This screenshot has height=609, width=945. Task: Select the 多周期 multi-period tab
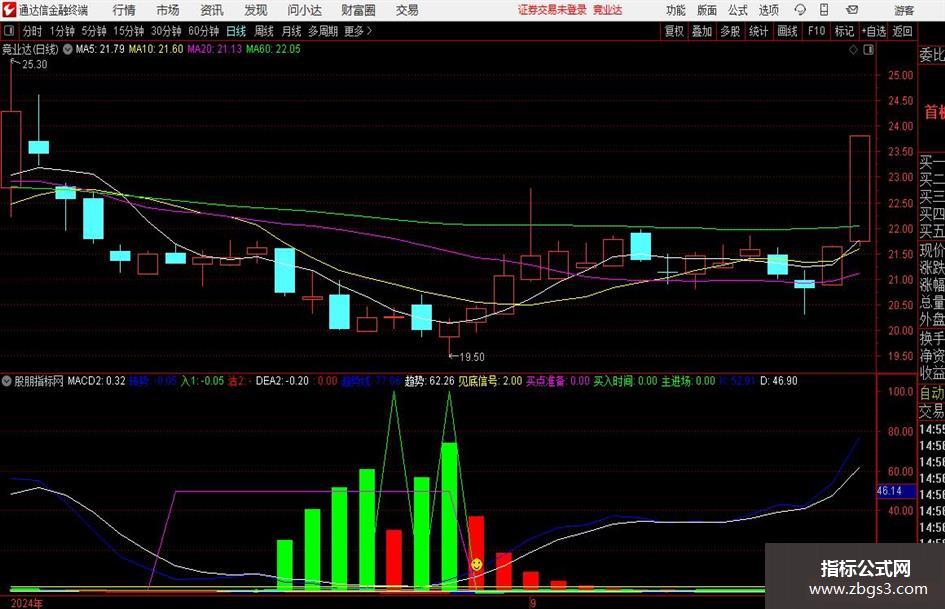coord(323,31)
